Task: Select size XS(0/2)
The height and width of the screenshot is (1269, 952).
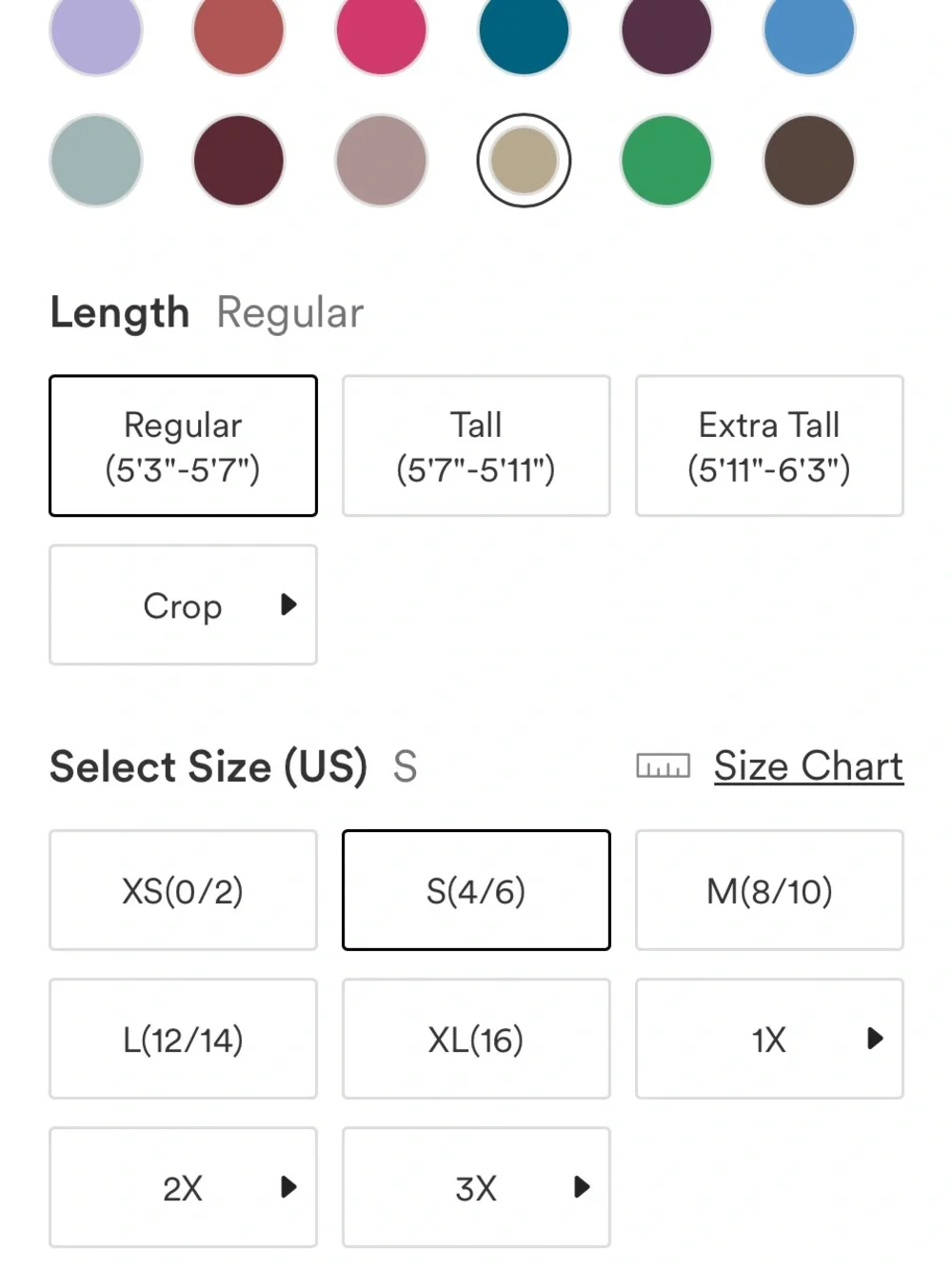Action: [x=183, y=890]
